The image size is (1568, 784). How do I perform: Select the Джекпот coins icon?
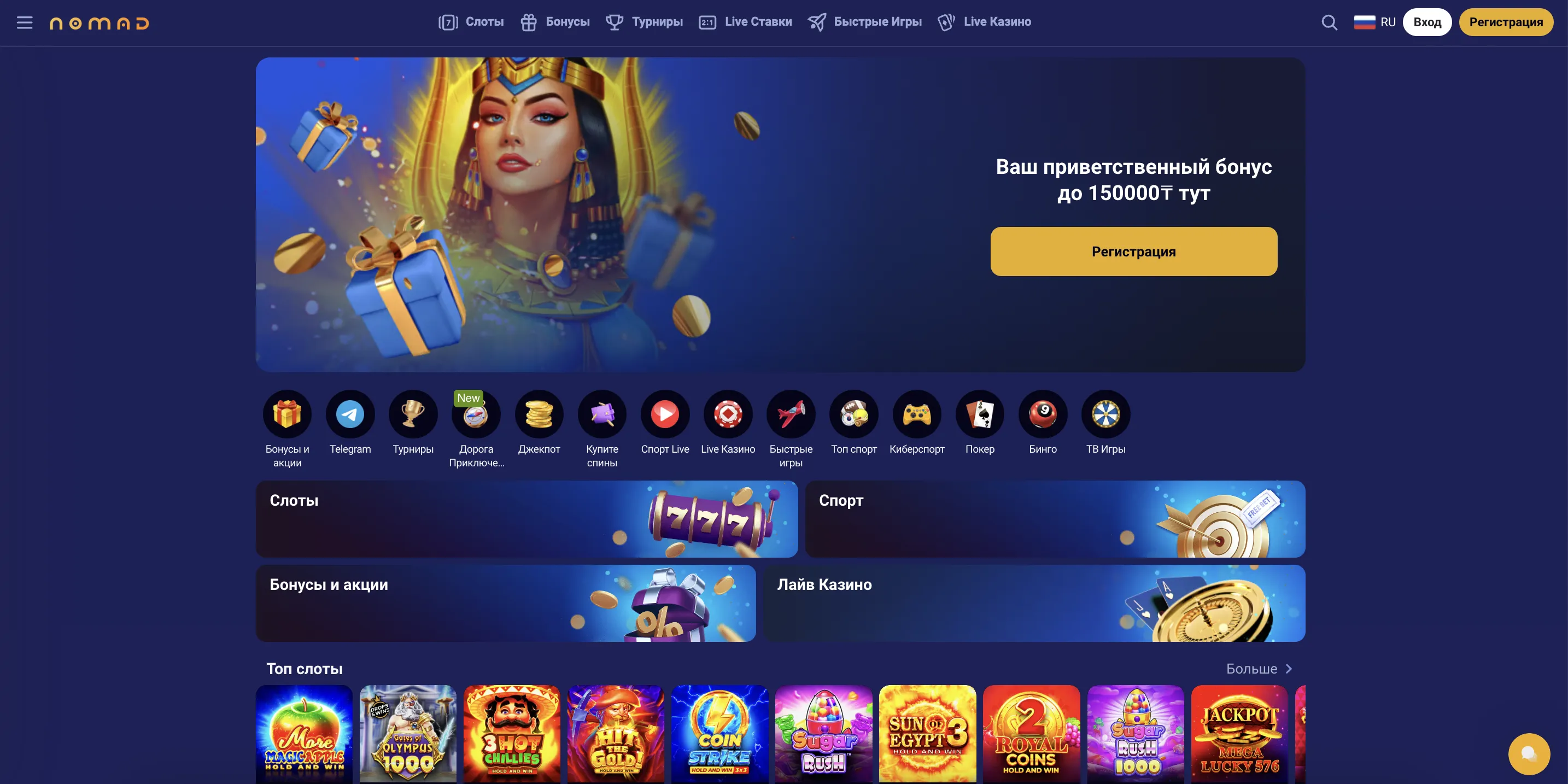(539, 414)
